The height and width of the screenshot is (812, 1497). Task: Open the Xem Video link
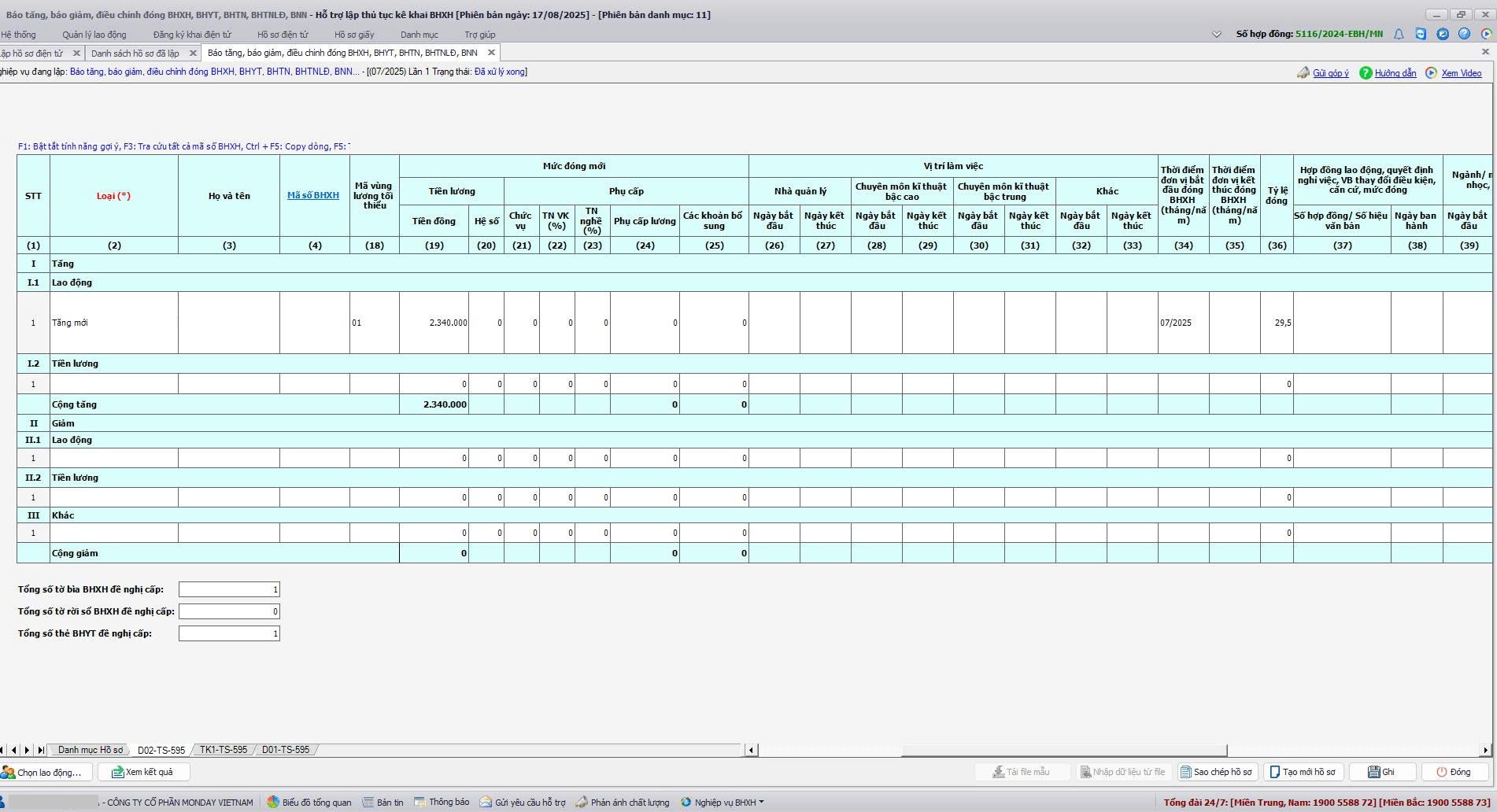point(1461,73)
